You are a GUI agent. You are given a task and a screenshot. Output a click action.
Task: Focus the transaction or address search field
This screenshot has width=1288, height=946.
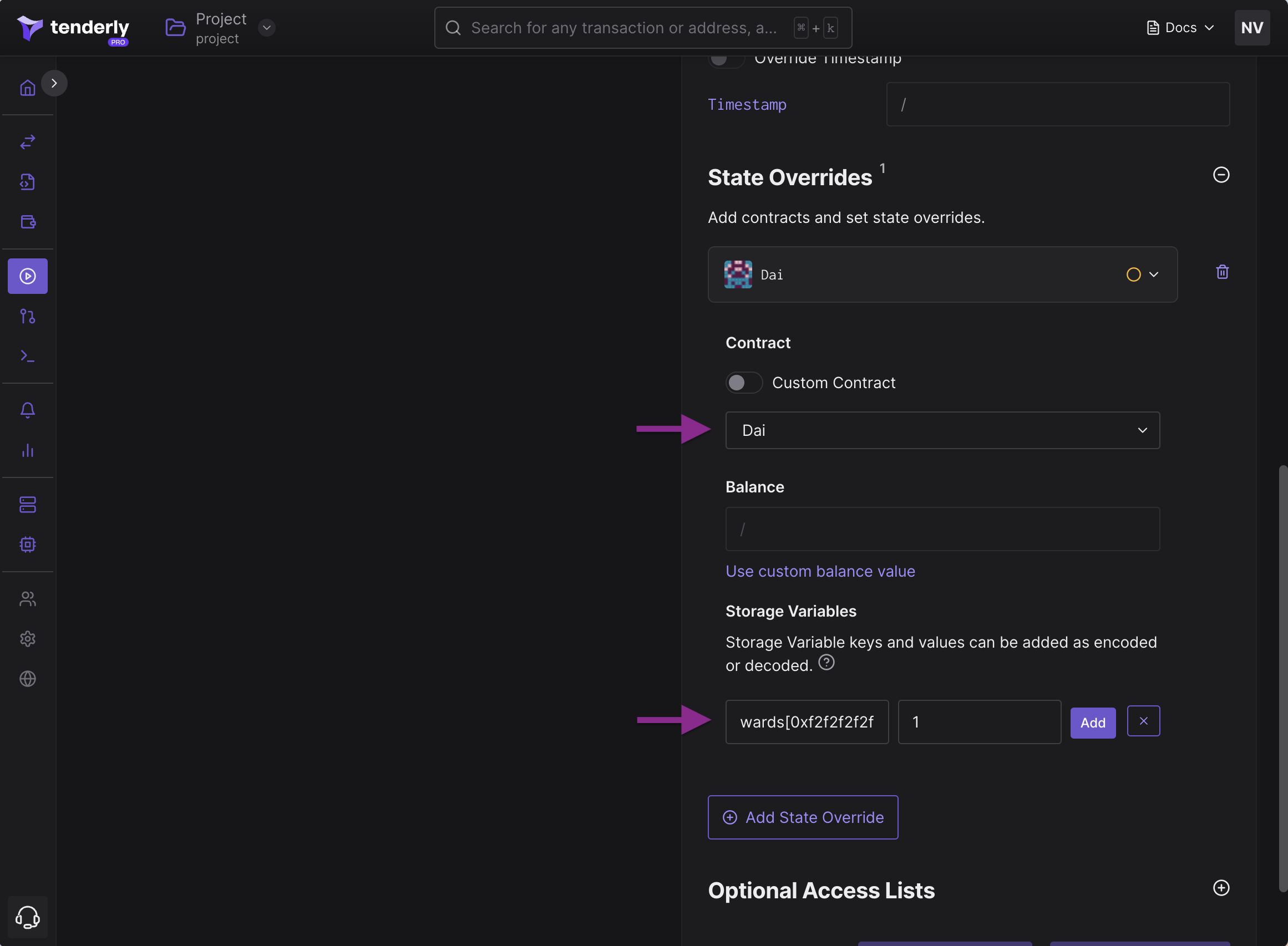[643, 28]
